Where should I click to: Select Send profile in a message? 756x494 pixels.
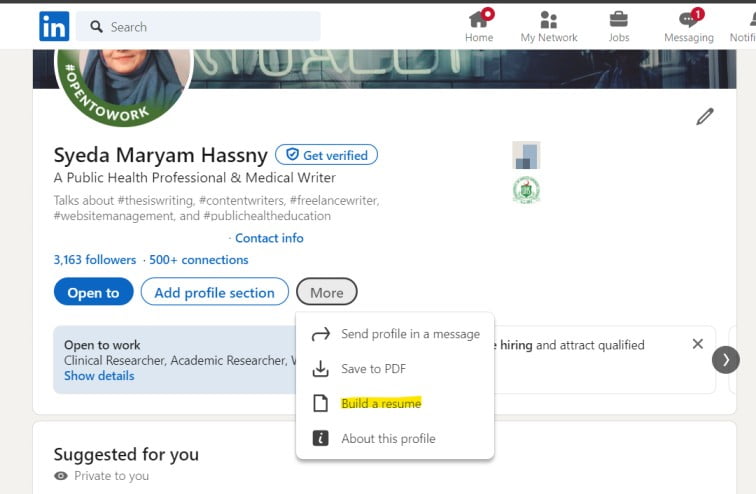[x=410, y=334]
